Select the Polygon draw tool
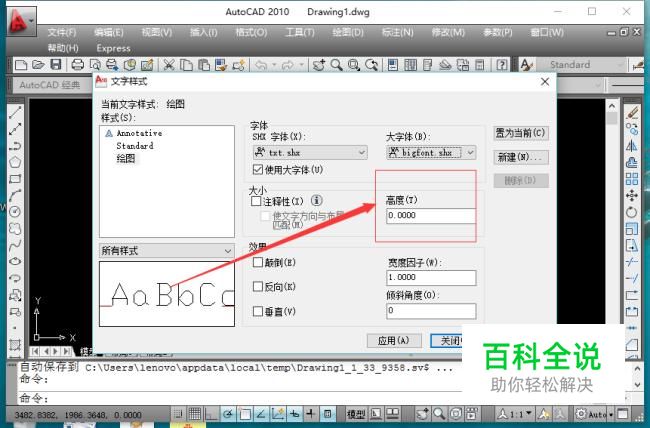Screen dimensions: 650x428 (15, 162)
